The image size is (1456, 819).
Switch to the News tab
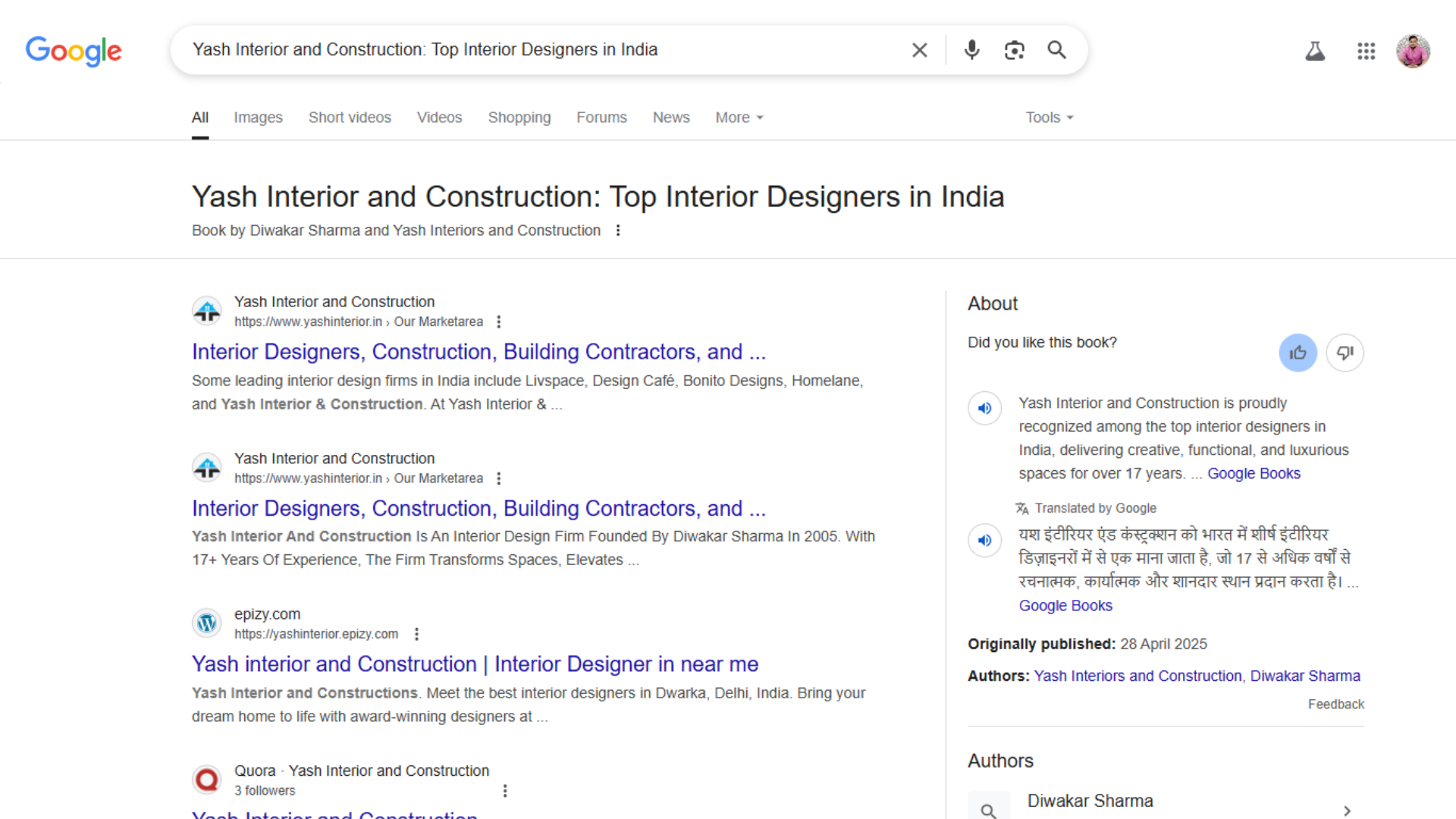coord(671,118)
